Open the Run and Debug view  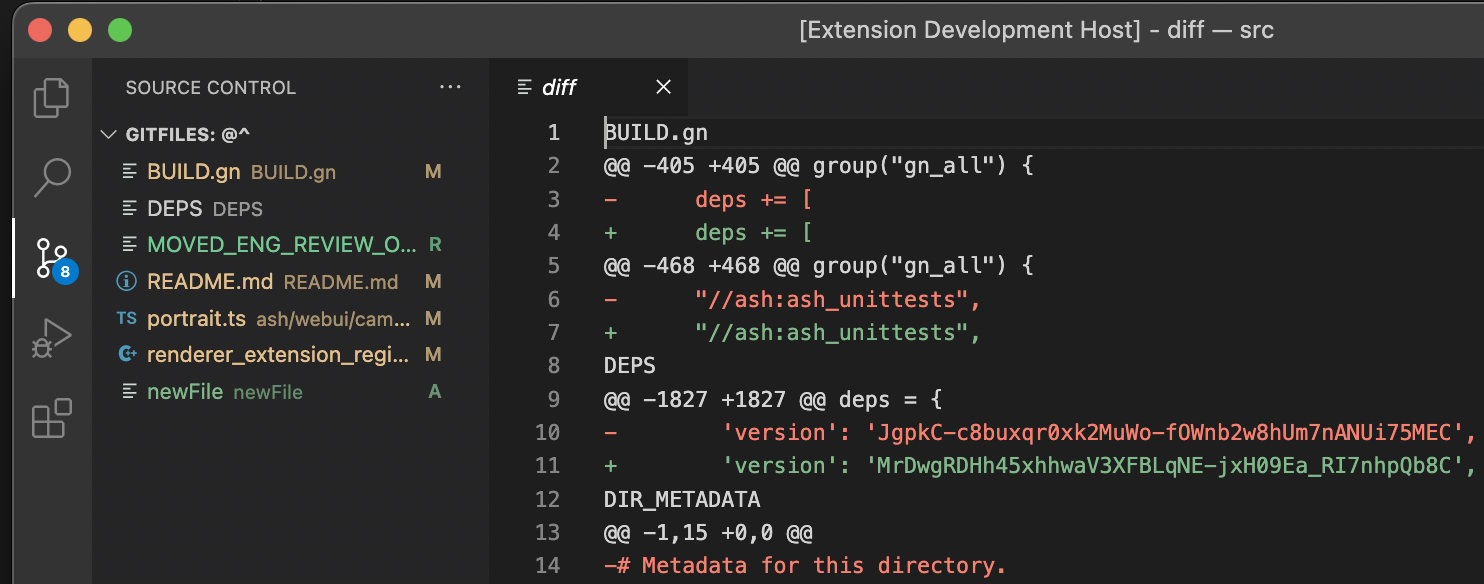pyautogui.click(x=51, y=339)
